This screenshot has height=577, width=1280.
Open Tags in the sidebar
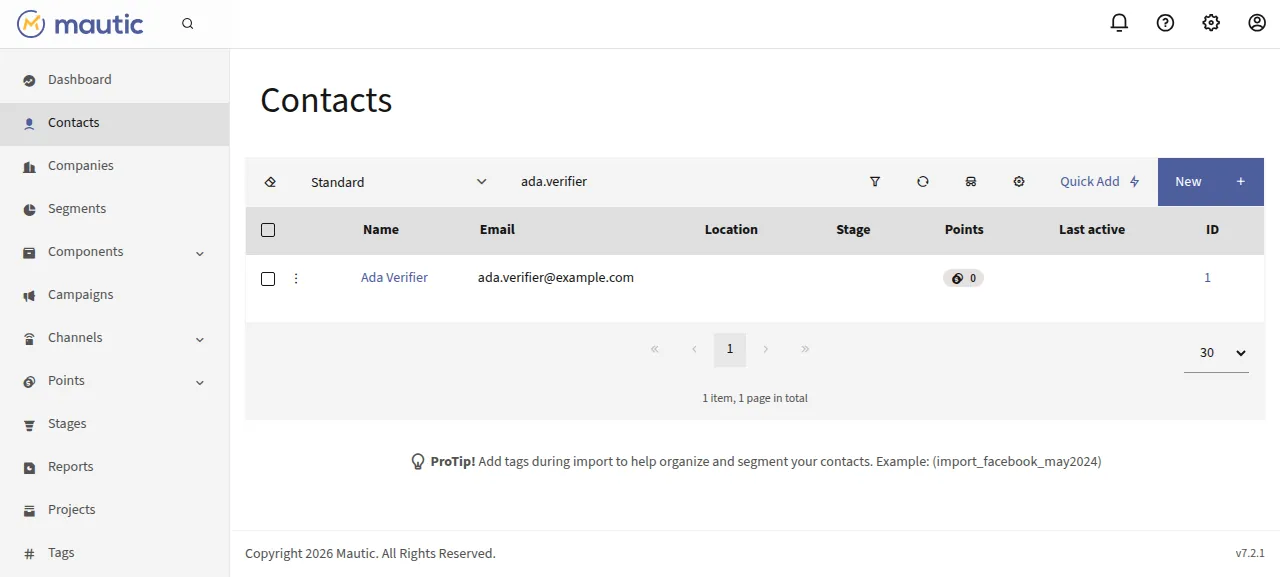tap(114, 553)
